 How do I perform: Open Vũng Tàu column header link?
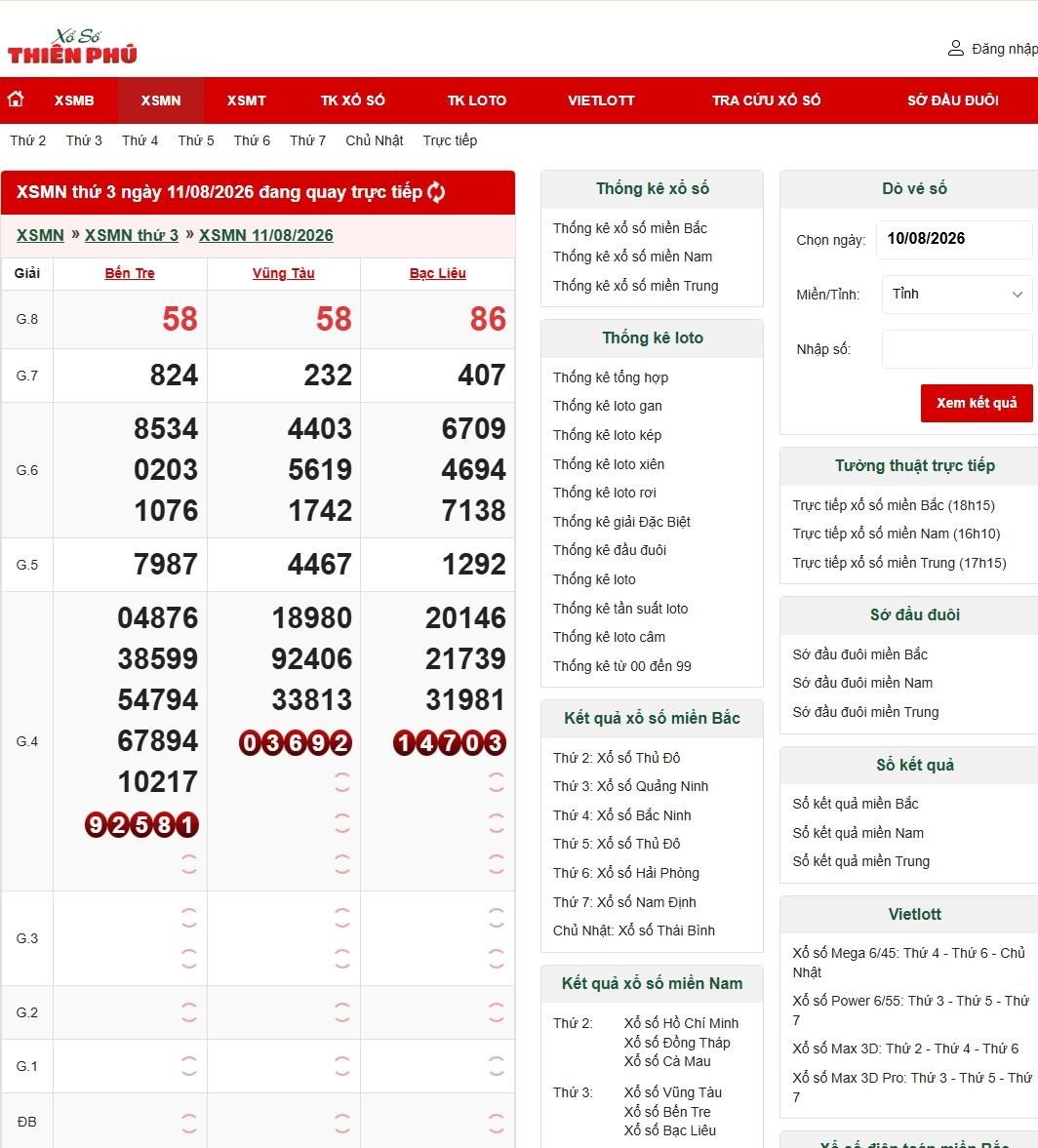pos(284,273)
